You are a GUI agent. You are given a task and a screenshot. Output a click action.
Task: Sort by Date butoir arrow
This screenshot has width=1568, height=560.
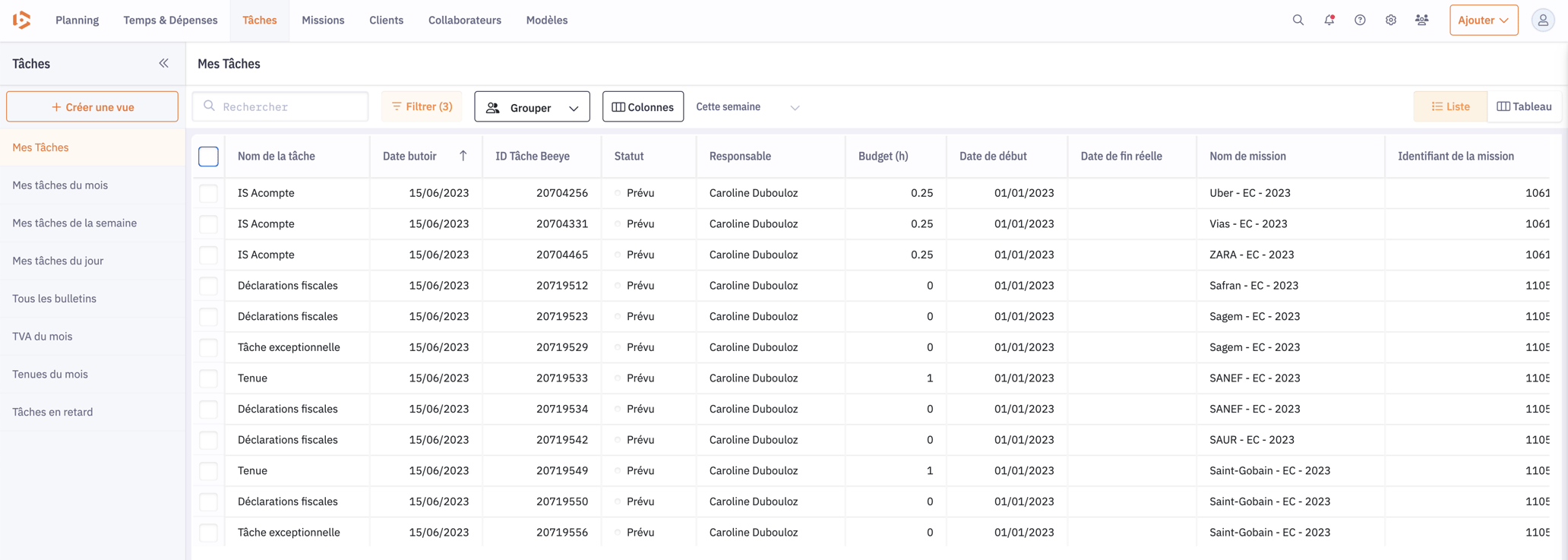pyautogui.click(x=463, y=156)
